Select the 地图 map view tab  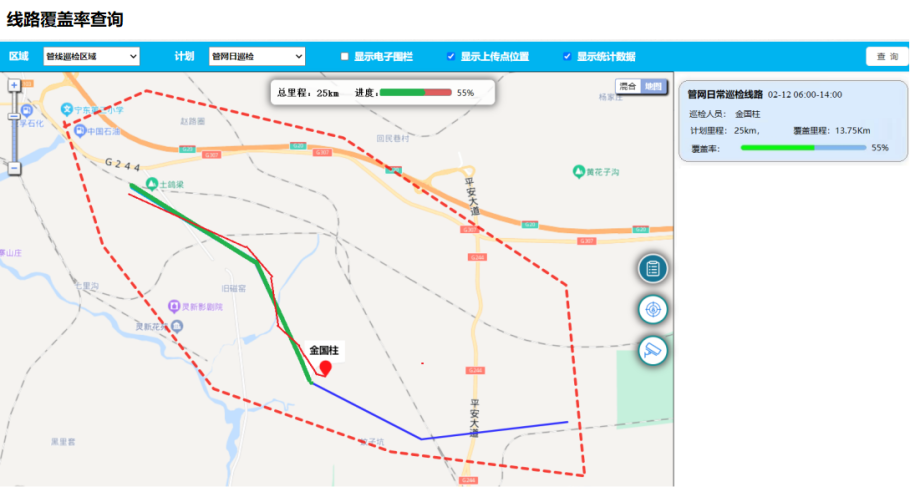point(652,87)
